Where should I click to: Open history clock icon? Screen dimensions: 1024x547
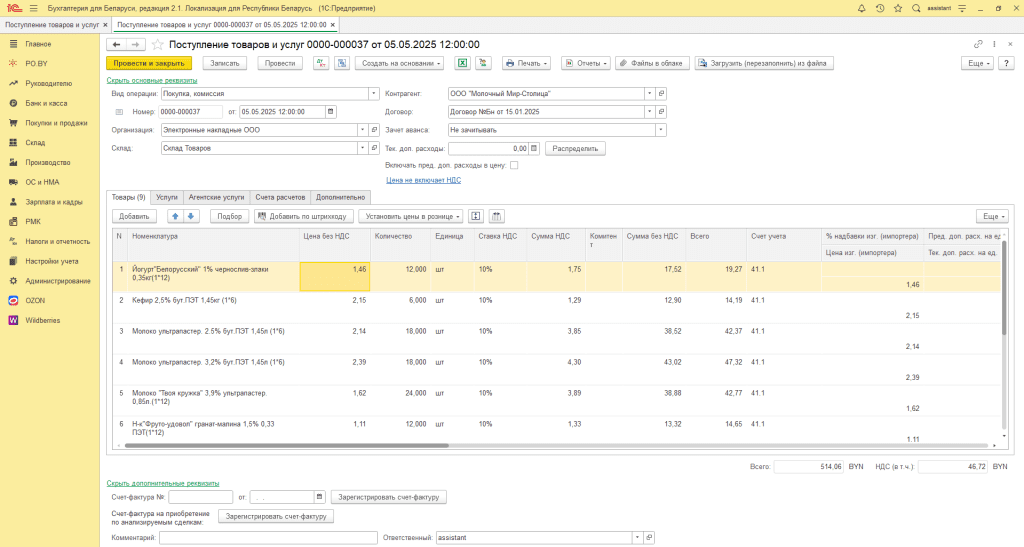point(880,8)
